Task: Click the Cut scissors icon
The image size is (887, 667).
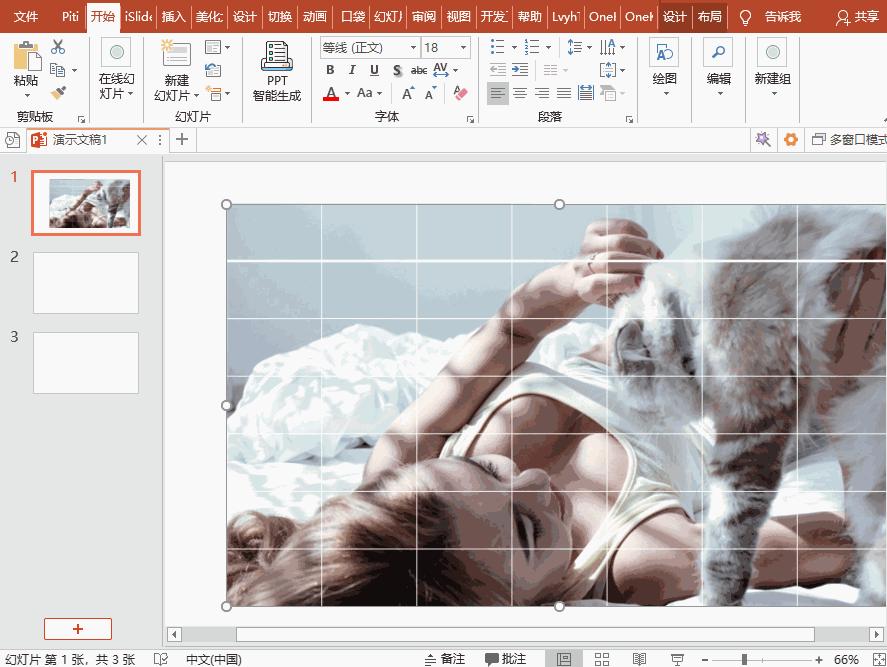Action: click(x=58, y=47)
